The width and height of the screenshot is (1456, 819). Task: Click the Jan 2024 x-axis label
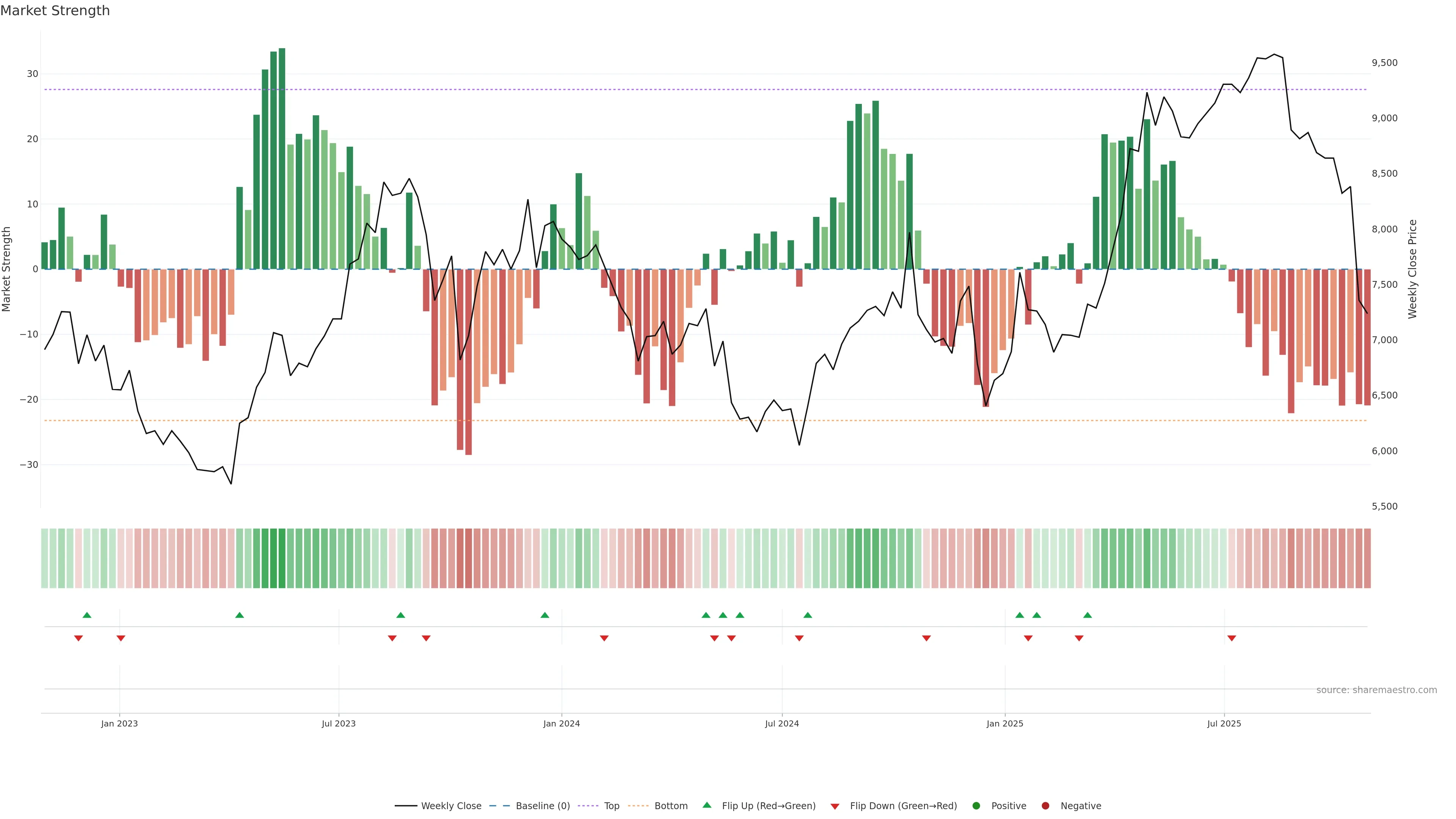click(x=561, y=723)
